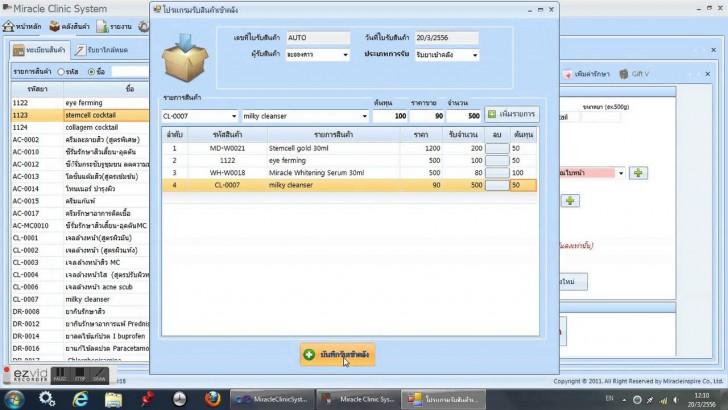
Task: Open the receiver name dropdown
Action: (x=345, y=55)
